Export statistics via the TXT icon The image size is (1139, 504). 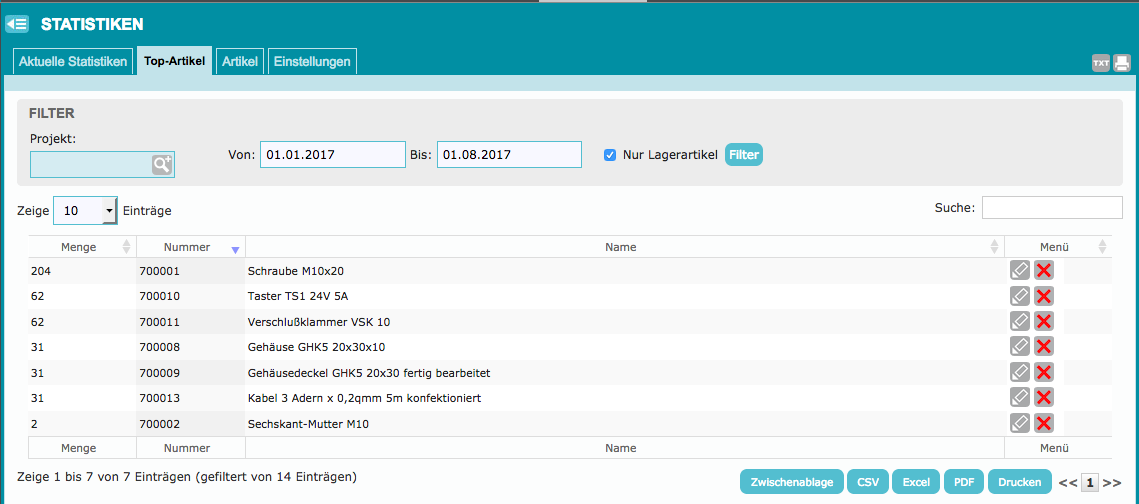pyautogui.click(x=1101, y=63)
